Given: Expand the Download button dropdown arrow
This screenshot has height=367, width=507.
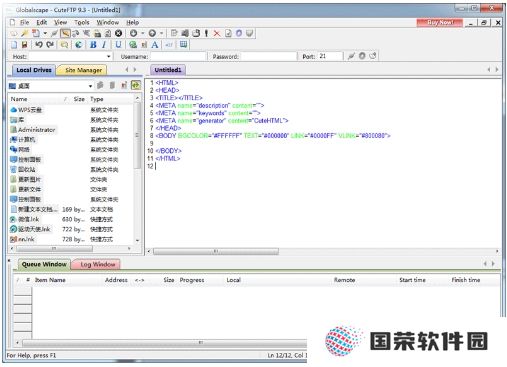Looking at the screenshot, I should pyautogui.click(x=142, y=33).
